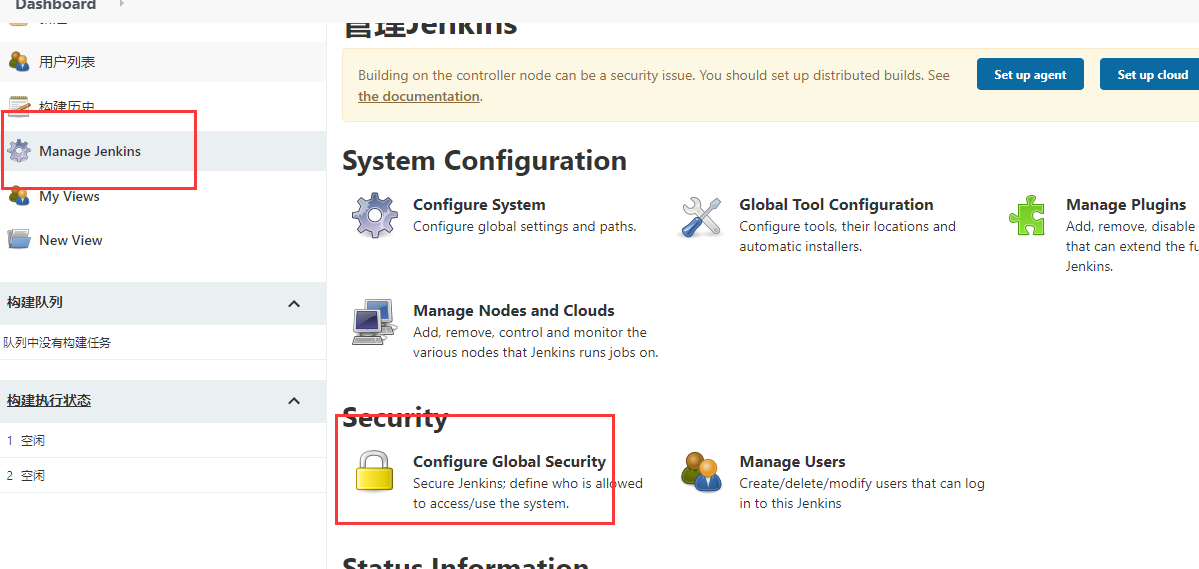
Task: Click the Configure Global Security padlock icon
Action: (x=375, y=470)
